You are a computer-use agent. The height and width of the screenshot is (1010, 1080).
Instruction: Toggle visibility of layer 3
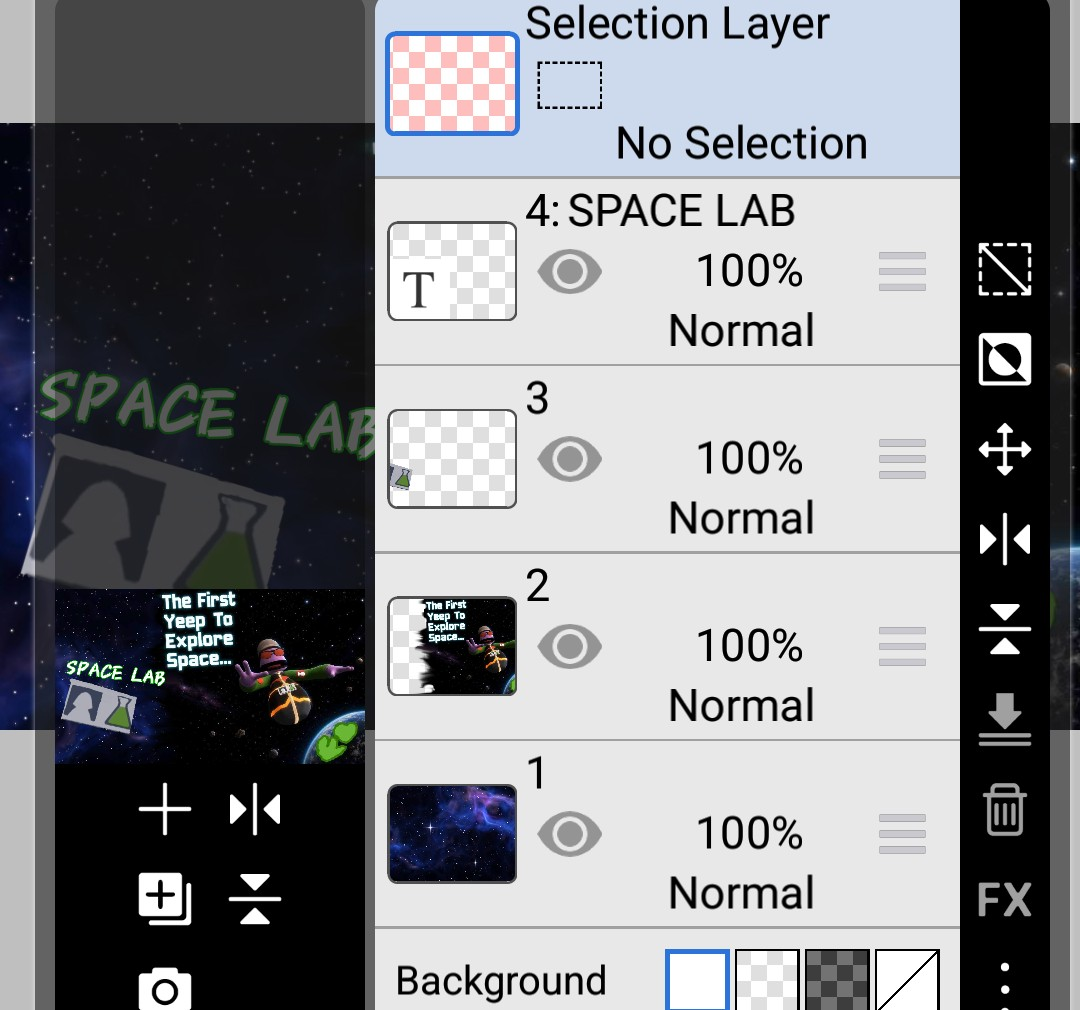[570, 459]
